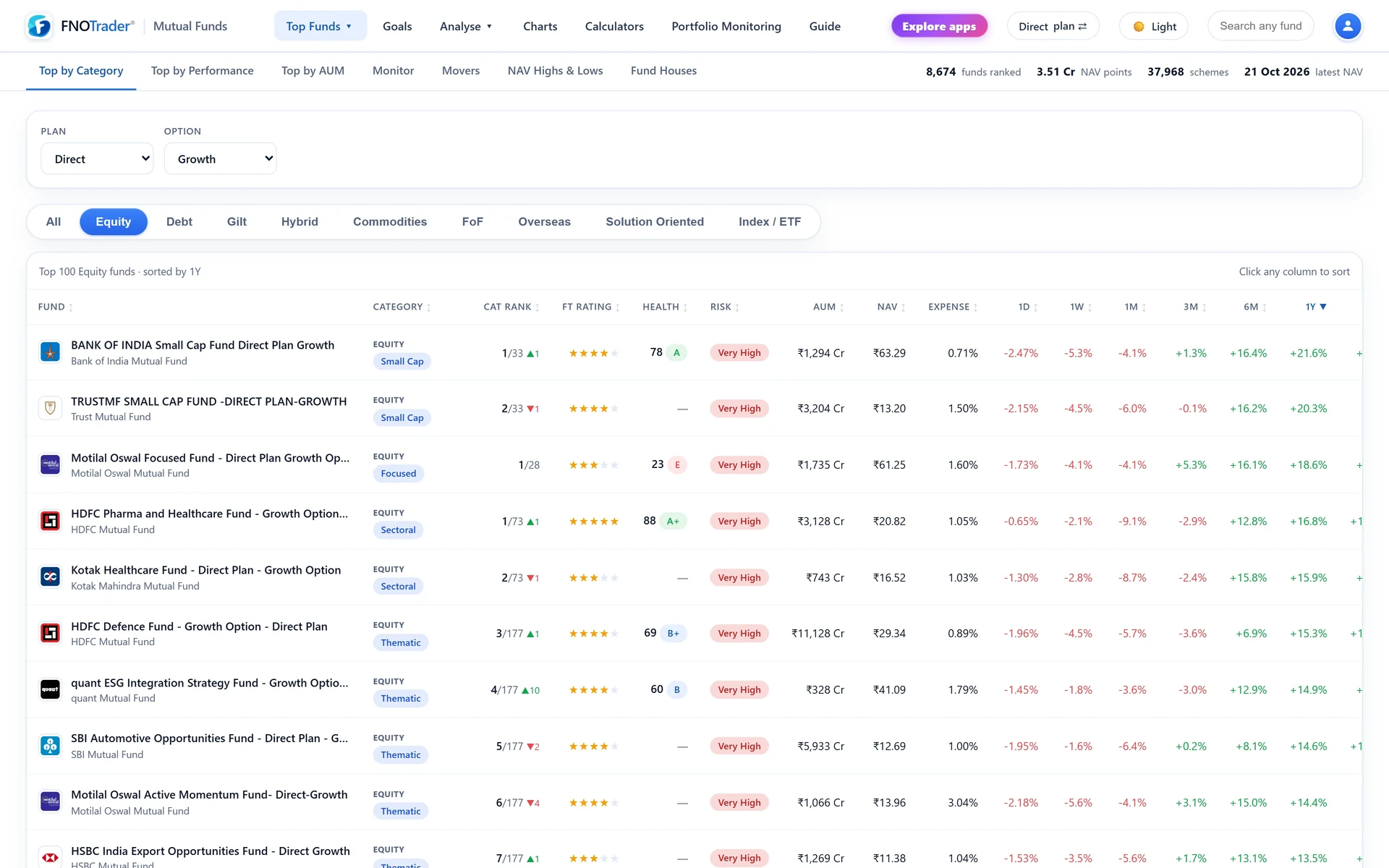Select the Hybrid category pill
The height and width of the screenshot is (868, 1389).
click(300, 221)
